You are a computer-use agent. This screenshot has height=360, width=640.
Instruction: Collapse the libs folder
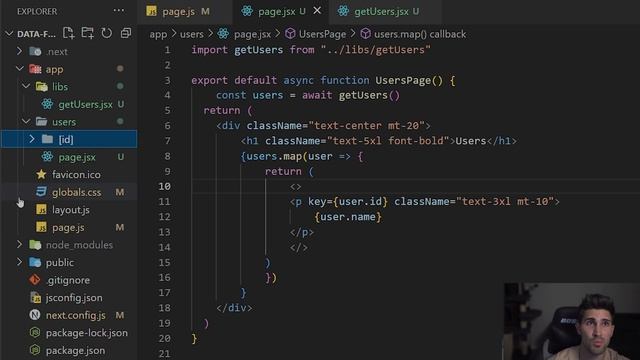click(x=26, y=87)
